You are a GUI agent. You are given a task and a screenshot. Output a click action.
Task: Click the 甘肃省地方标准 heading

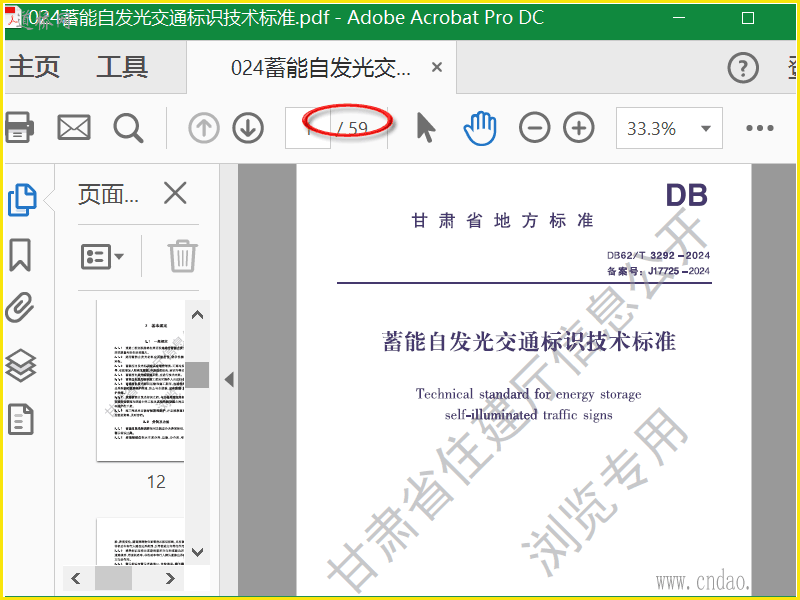click(x=503, y=220)
